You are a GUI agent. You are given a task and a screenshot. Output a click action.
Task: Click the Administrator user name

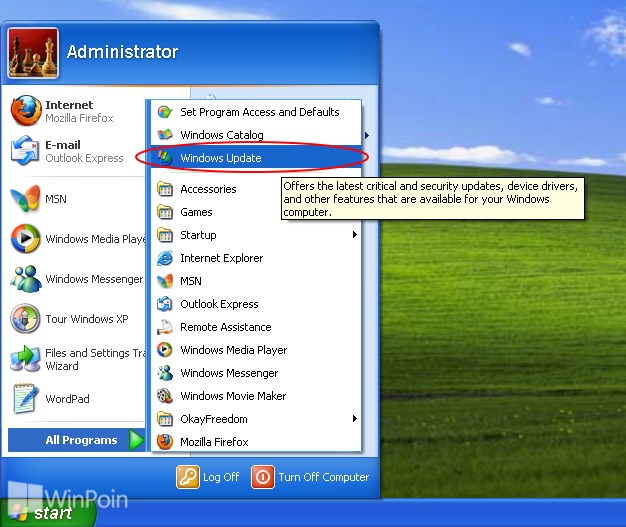[122, 52]
